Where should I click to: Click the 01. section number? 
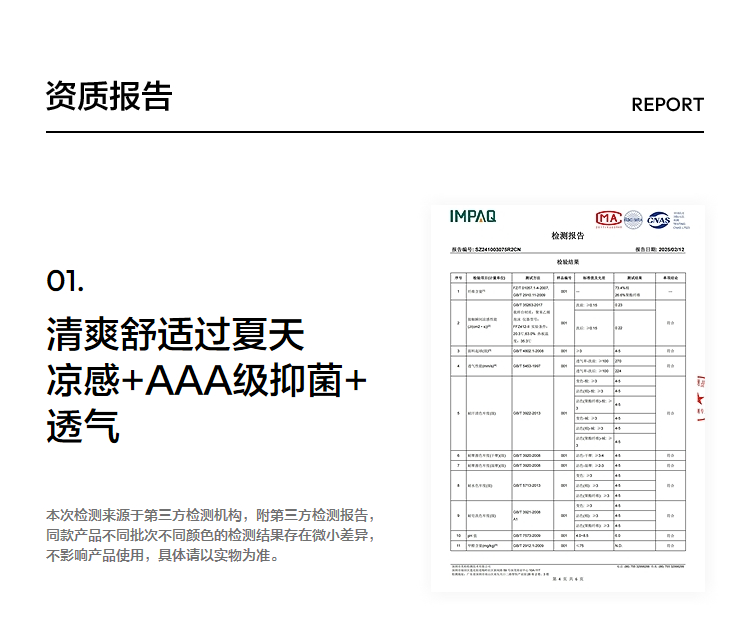pos(65,281)
